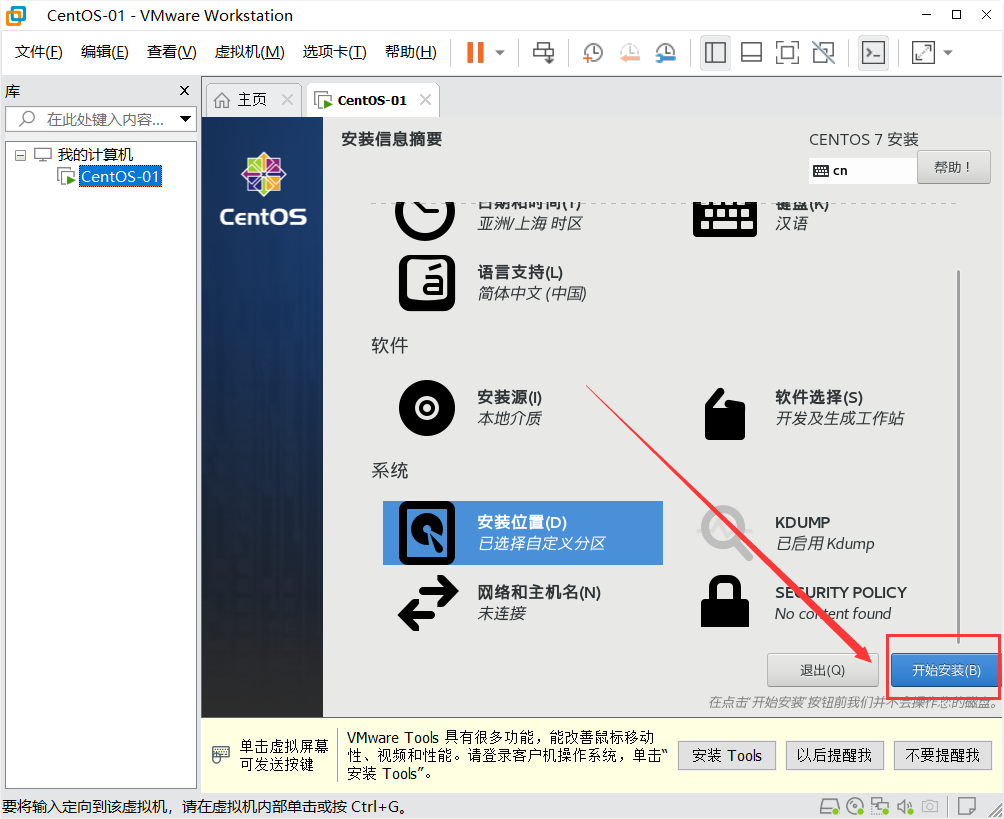The image size is (1004, 819).
Task: Open the library search filter dropdown
Action: [x=185, y=117]
